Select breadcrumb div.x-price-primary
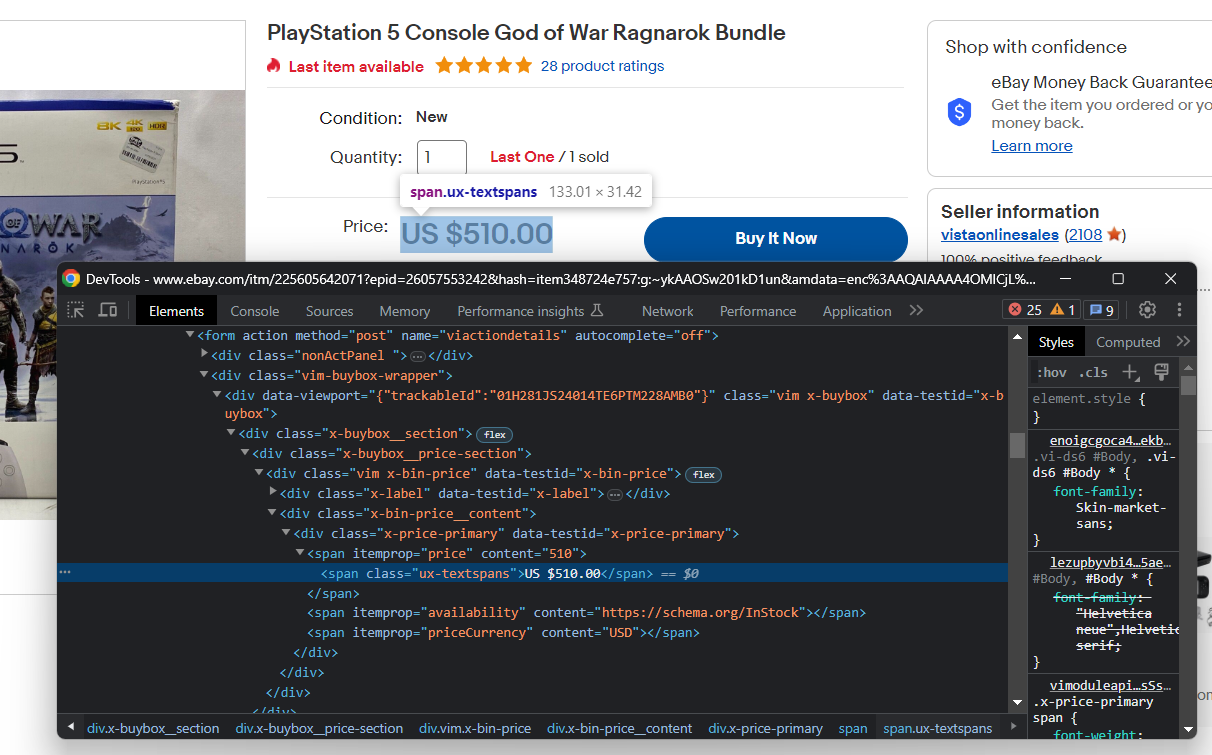1212x755 pixels. [766, 728]
